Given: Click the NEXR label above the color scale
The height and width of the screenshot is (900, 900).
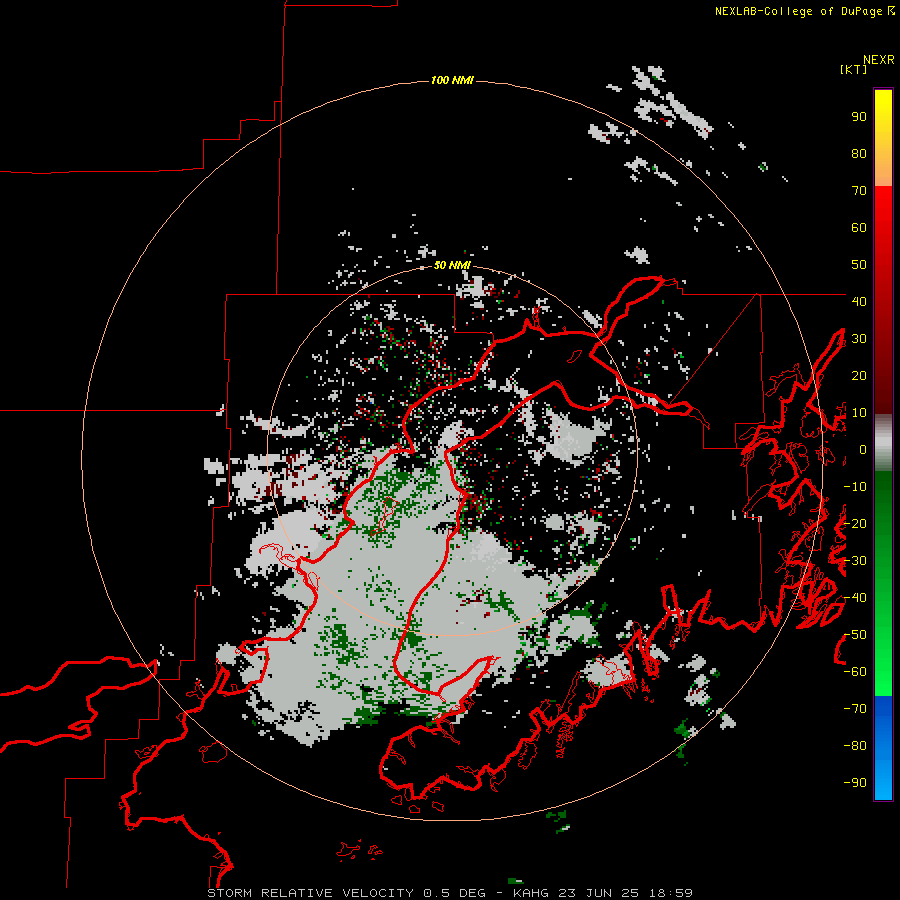Looking at the screenshot, I should 879,60.
